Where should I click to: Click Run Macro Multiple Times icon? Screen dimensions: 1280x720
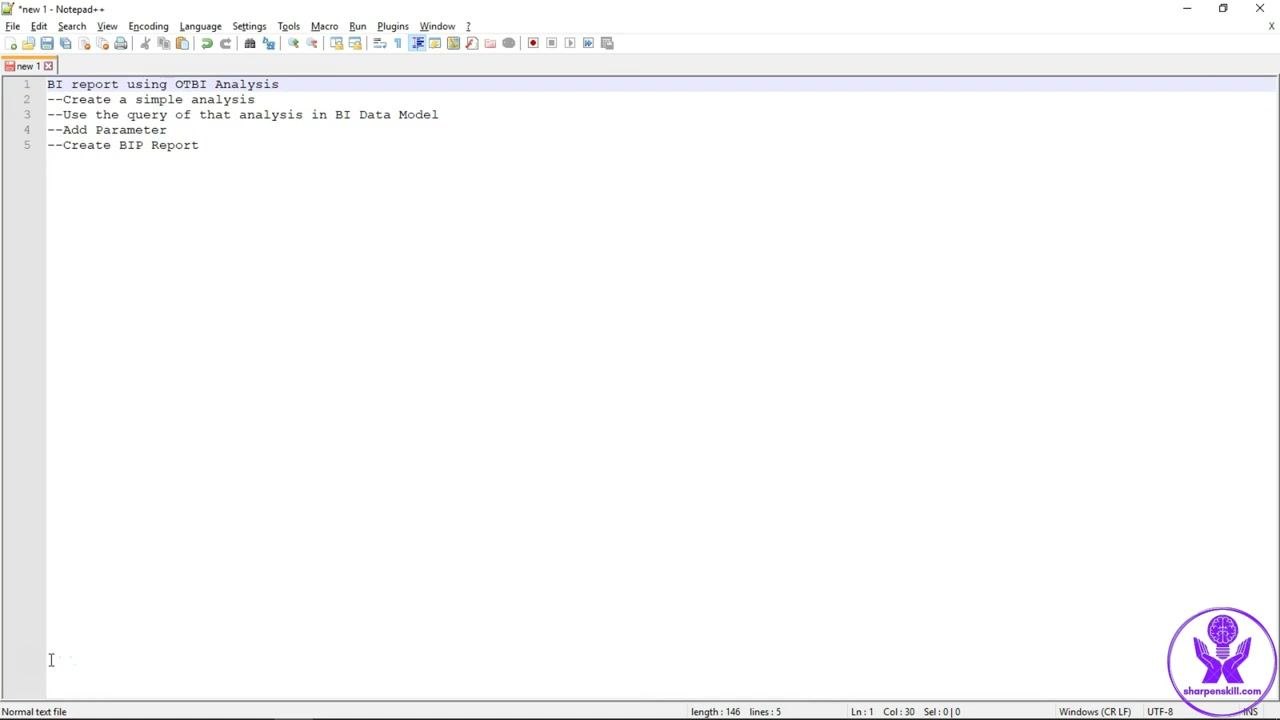click(588, 43)
